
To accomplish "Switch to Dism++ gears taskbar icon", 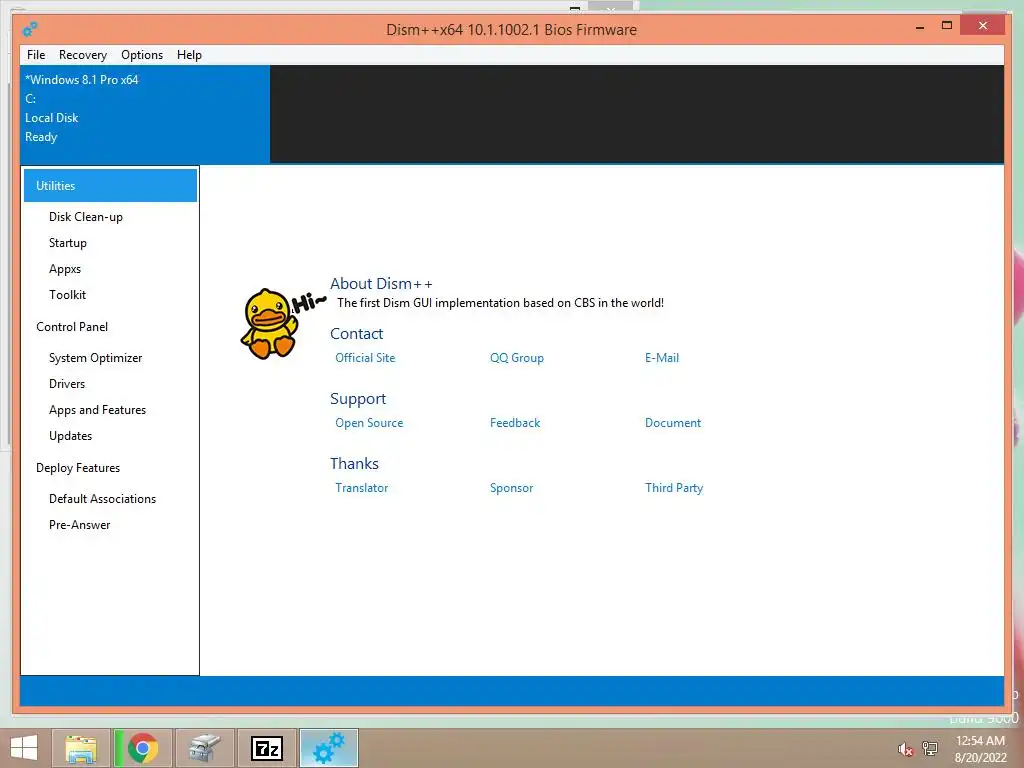I will [x=328, y=748].
